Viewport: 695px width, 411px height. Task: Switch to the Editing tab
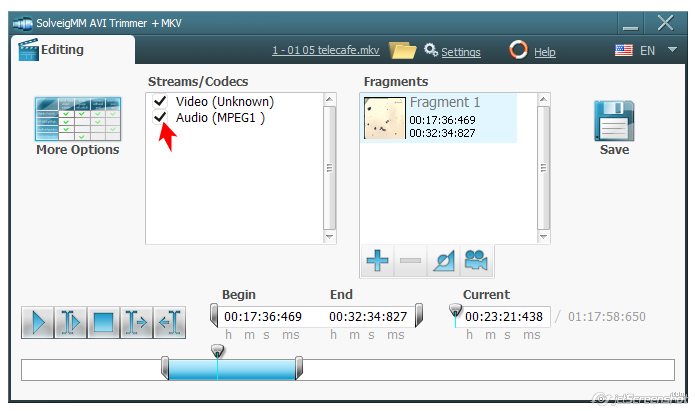(x=74, y=50)
